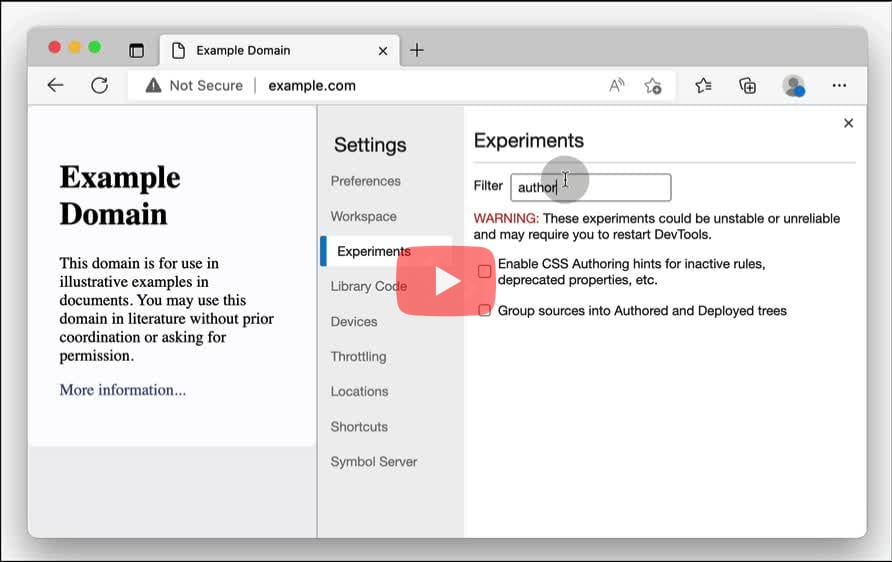
Task: Open the Collections icon
Action: tap(748, 85)
